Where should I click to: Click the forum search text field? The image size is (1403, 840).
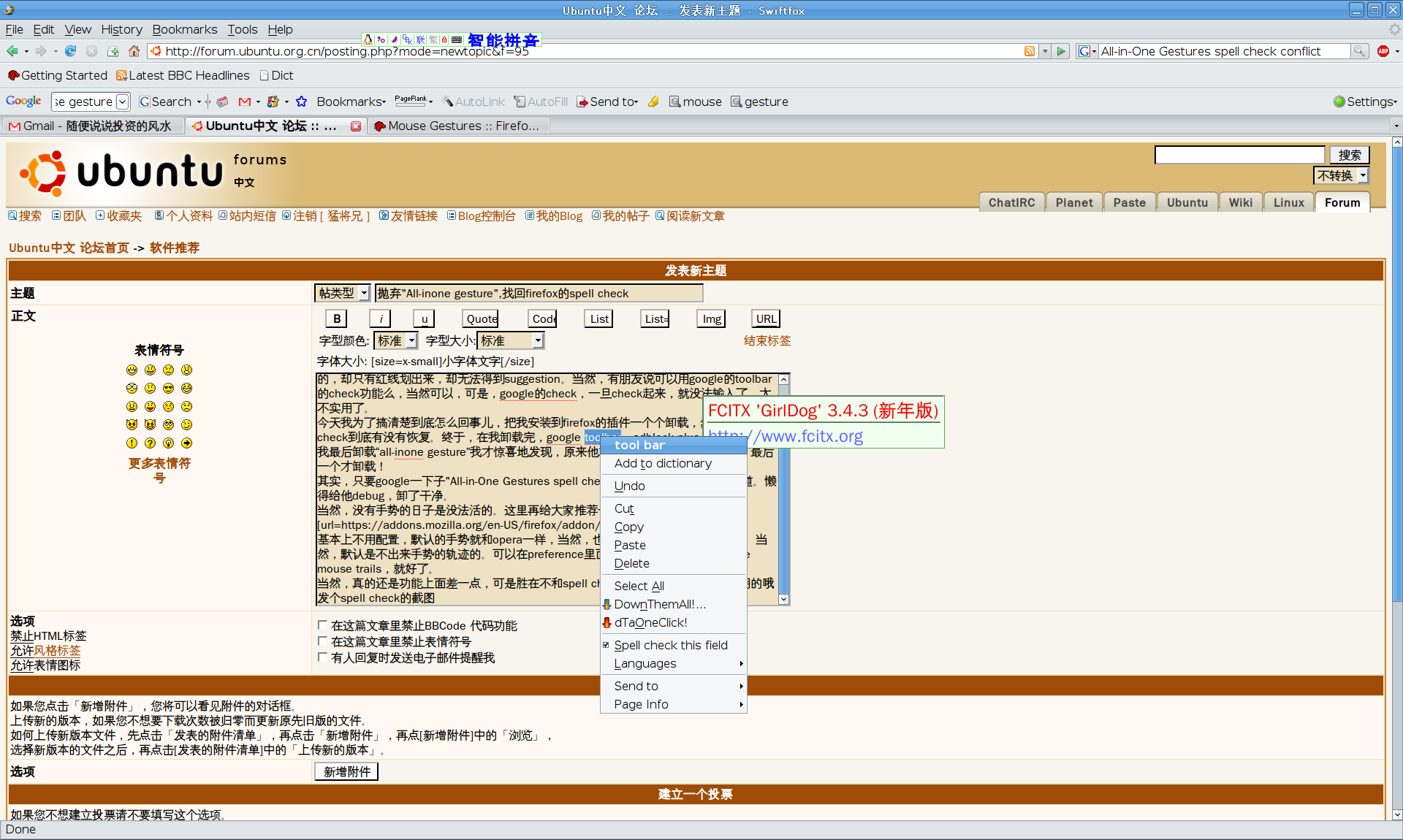pos(1239,155)
